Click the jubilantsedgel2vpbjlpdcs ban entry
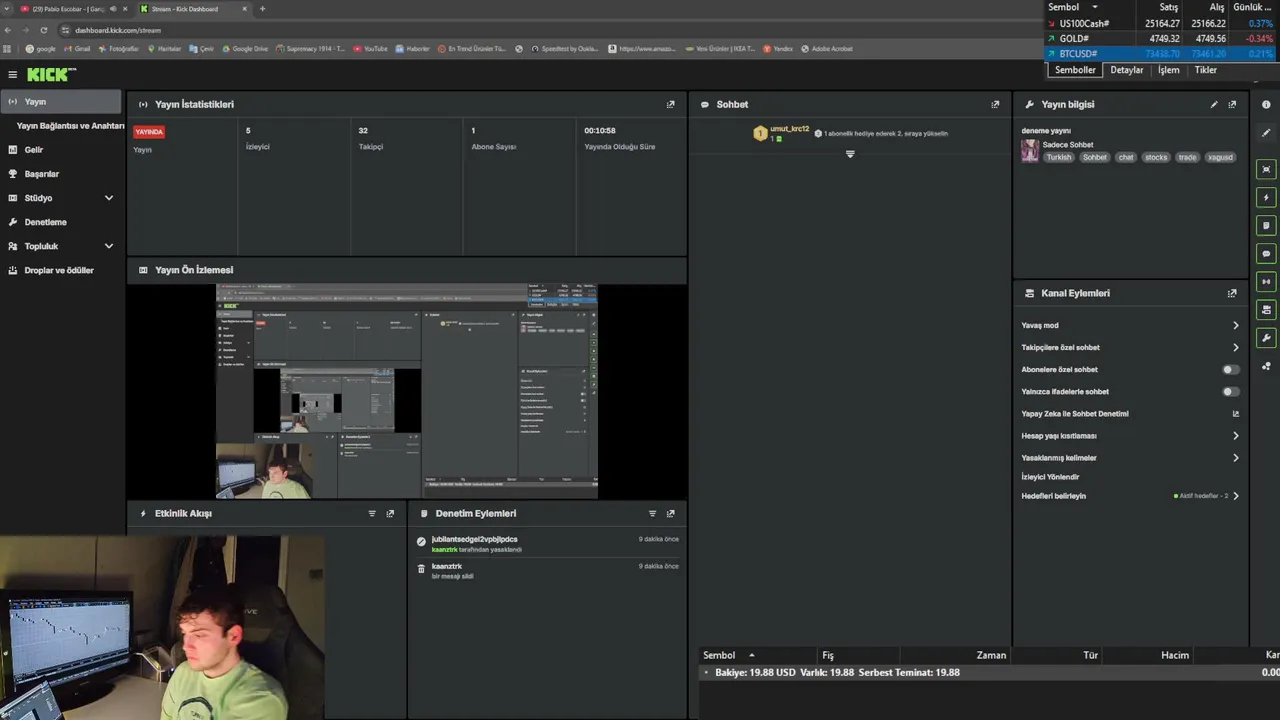 click(548, 544)
